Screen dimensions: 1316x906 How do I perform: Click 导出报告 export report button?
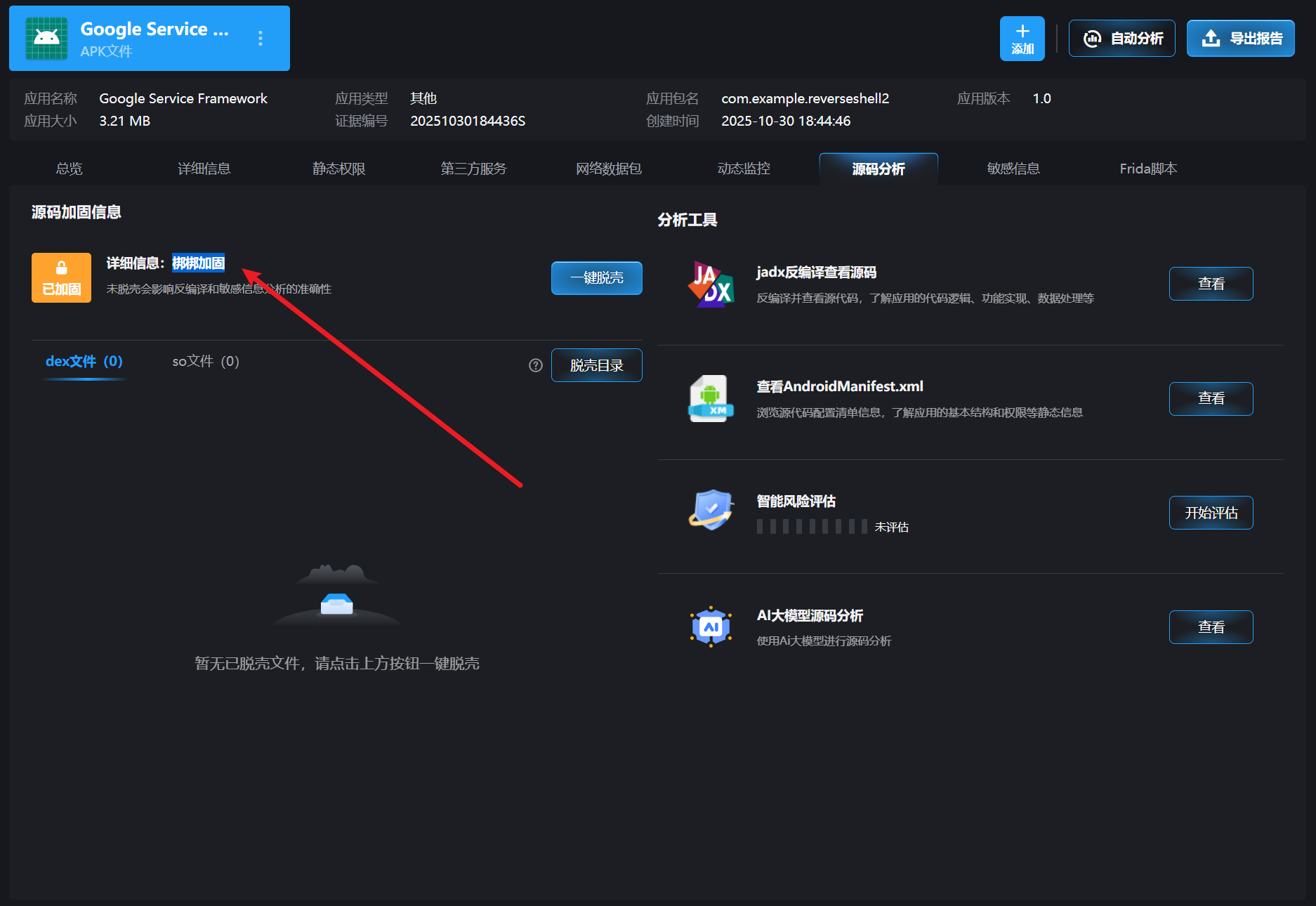tap(1240, 39)
